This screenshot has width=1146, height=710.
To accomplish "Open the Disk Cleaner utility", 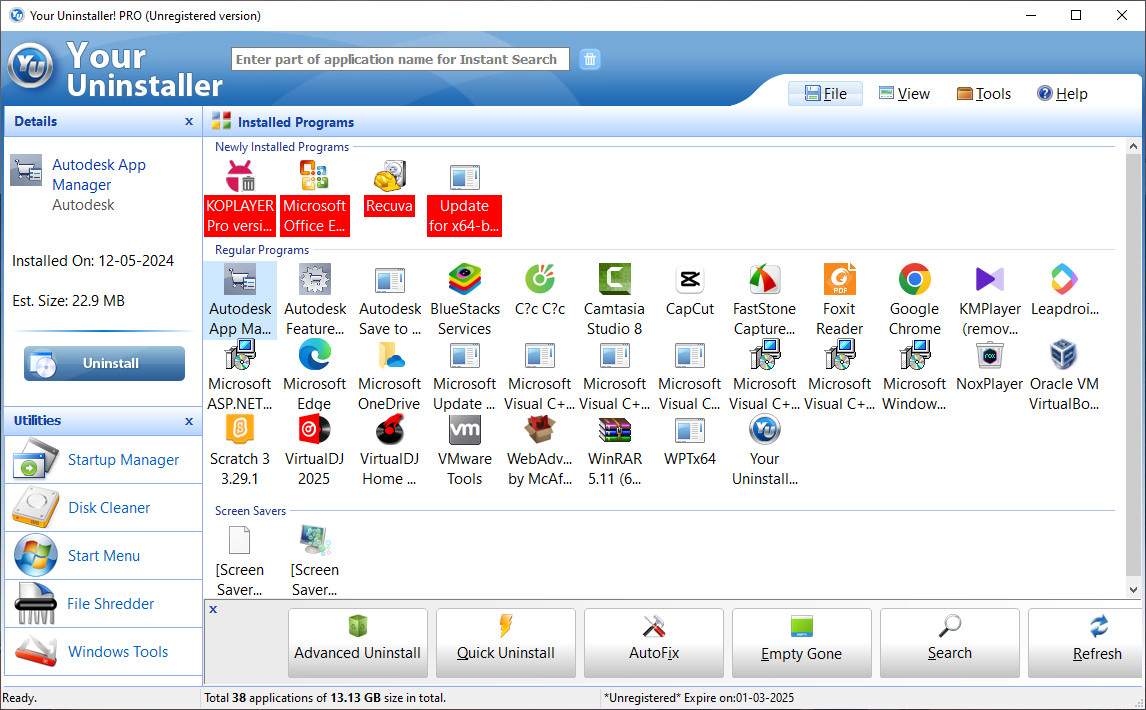I will pyautogui.click(x=108, y=507).
